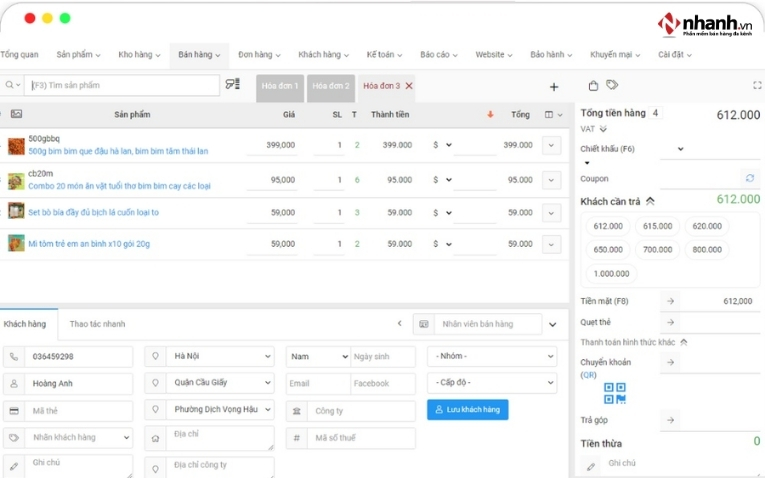765x478 pixels.
Task: Click the card icon beside Mã thẻ
Action: [14, 411]
